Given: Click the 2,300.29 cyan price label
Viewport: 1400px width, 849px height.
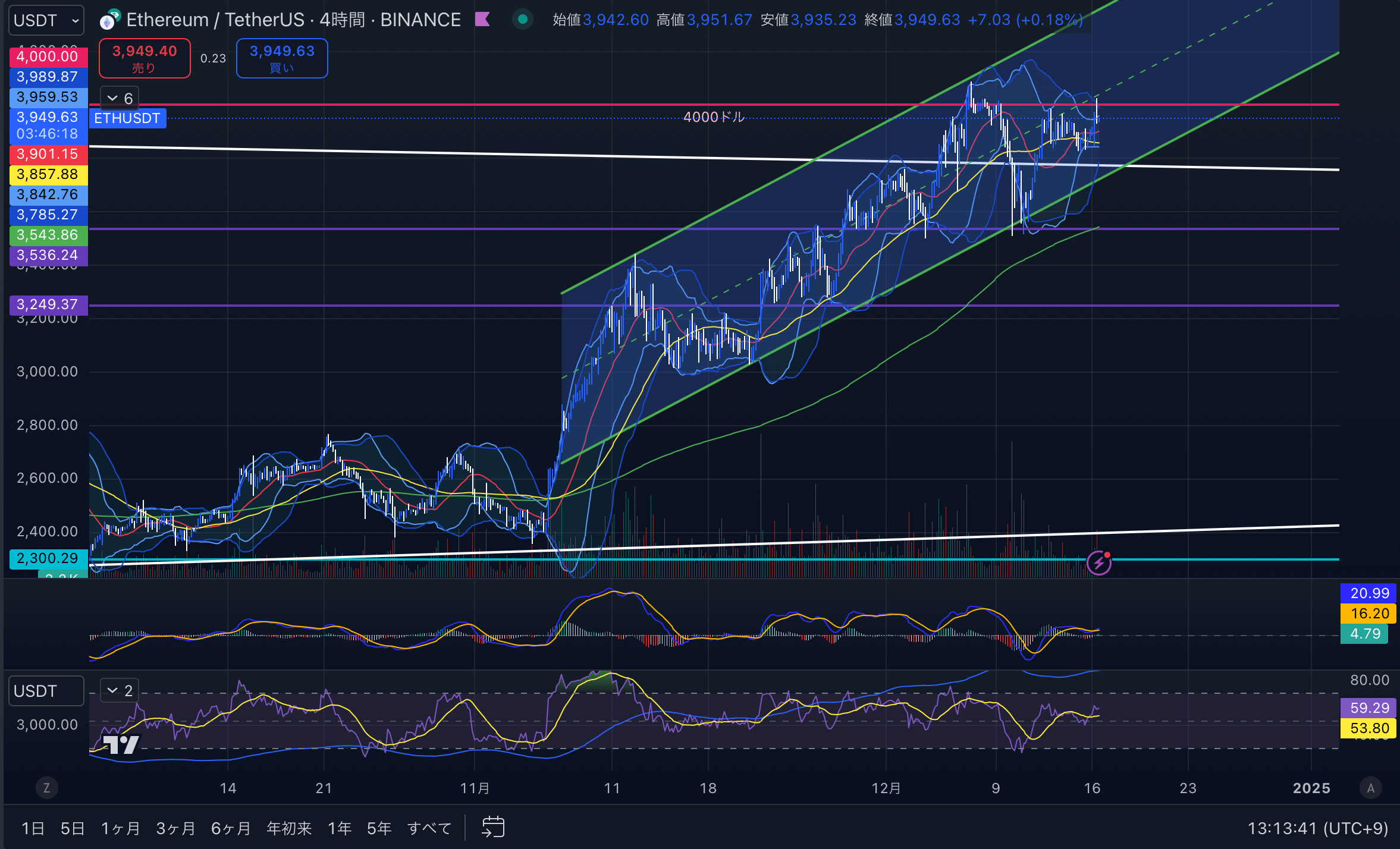Looking at the screenshot, I should point(48,558).
